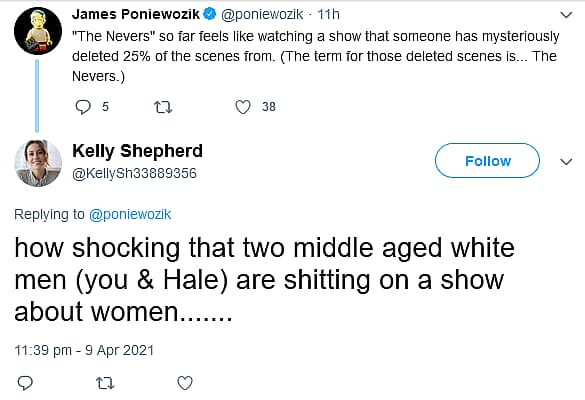Open the 11:39 pm - 9 Apr 2021 timestamp
The width and height of the screenshot is (585, 400).
pos(84,350)
